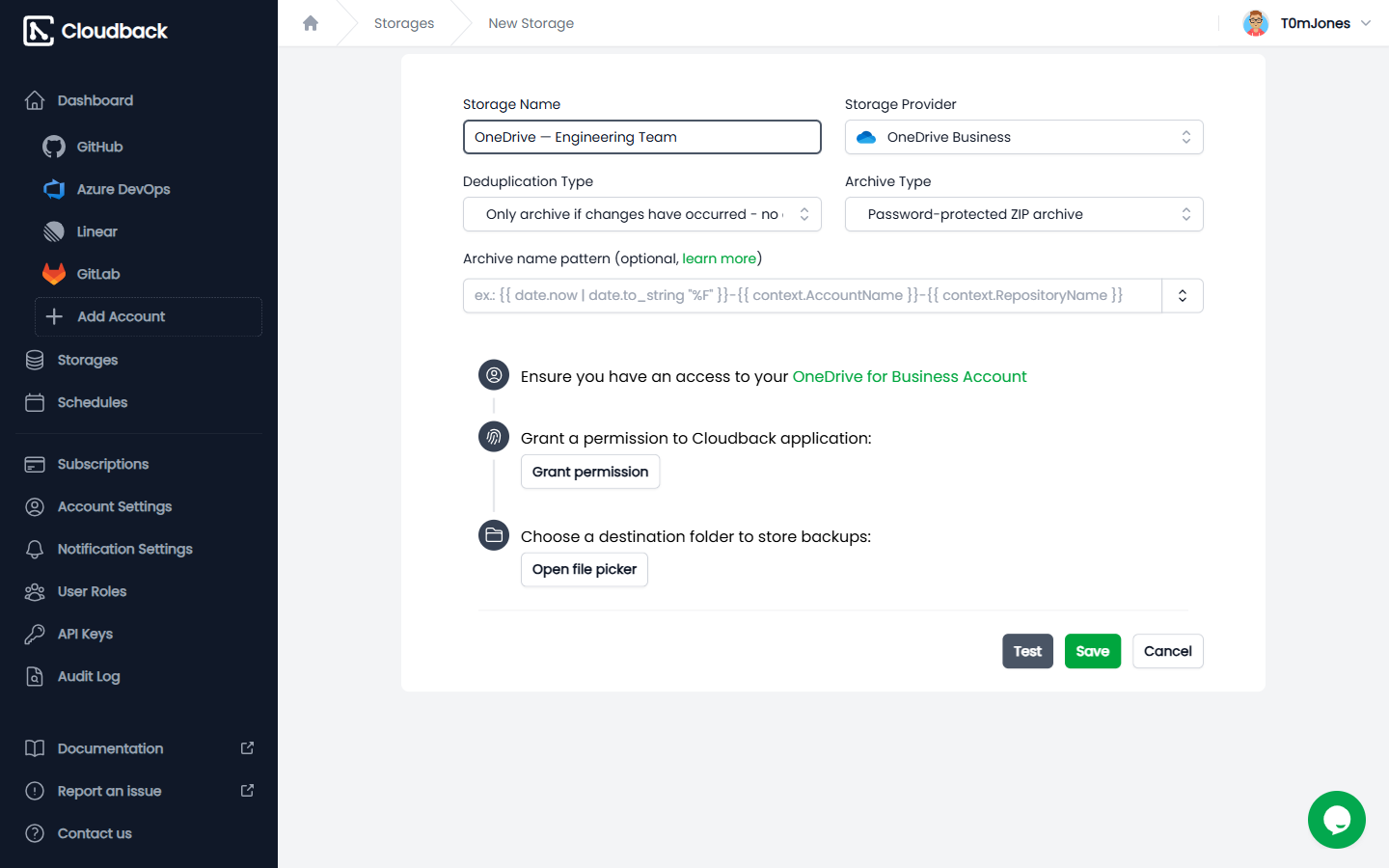
Task: Open Dashboard in the sidebar
Action: click(95, 100)
